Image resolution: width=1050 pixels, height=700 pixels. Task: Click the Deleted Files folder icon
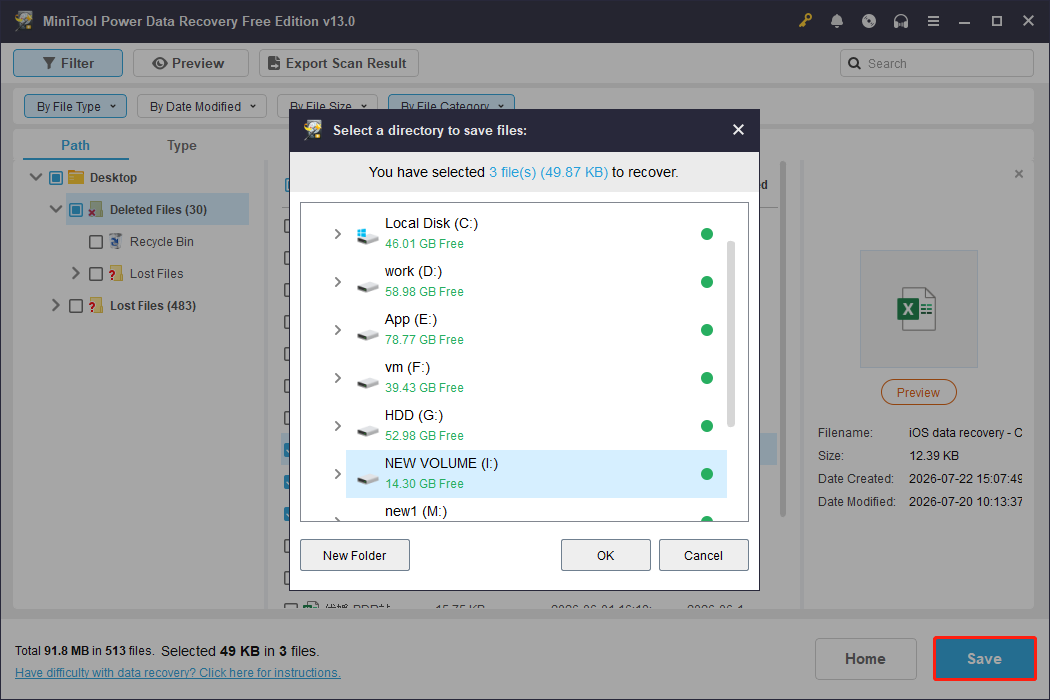[x=96, y=210]
